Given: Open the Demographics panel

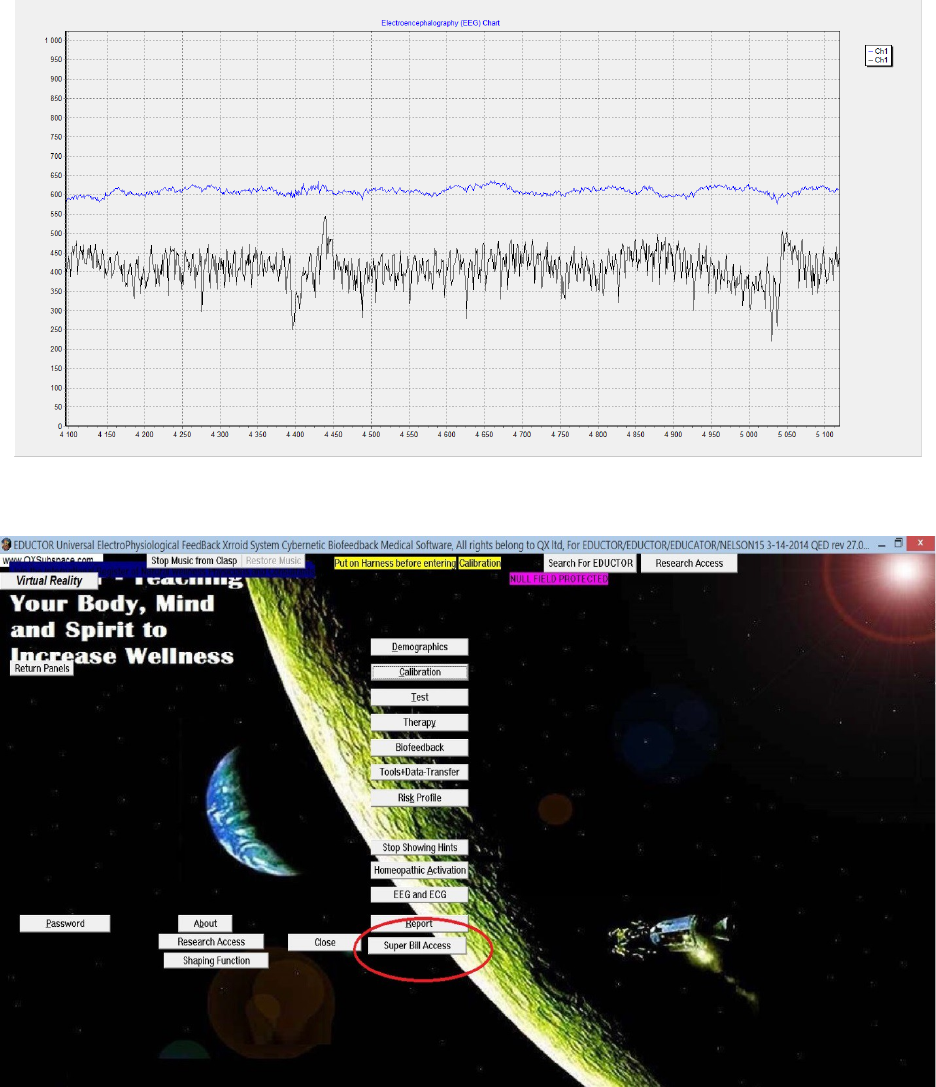Looking at the screenshot, I should coord(419,647).
